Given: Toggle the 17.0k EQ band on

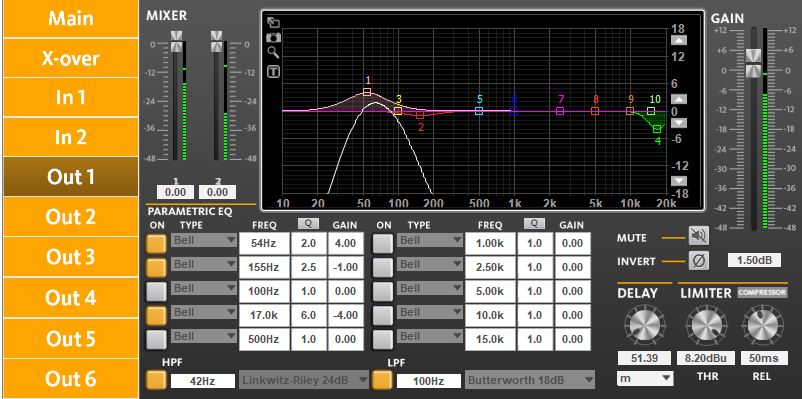Looking at the screenshot, I should point(157,316).
